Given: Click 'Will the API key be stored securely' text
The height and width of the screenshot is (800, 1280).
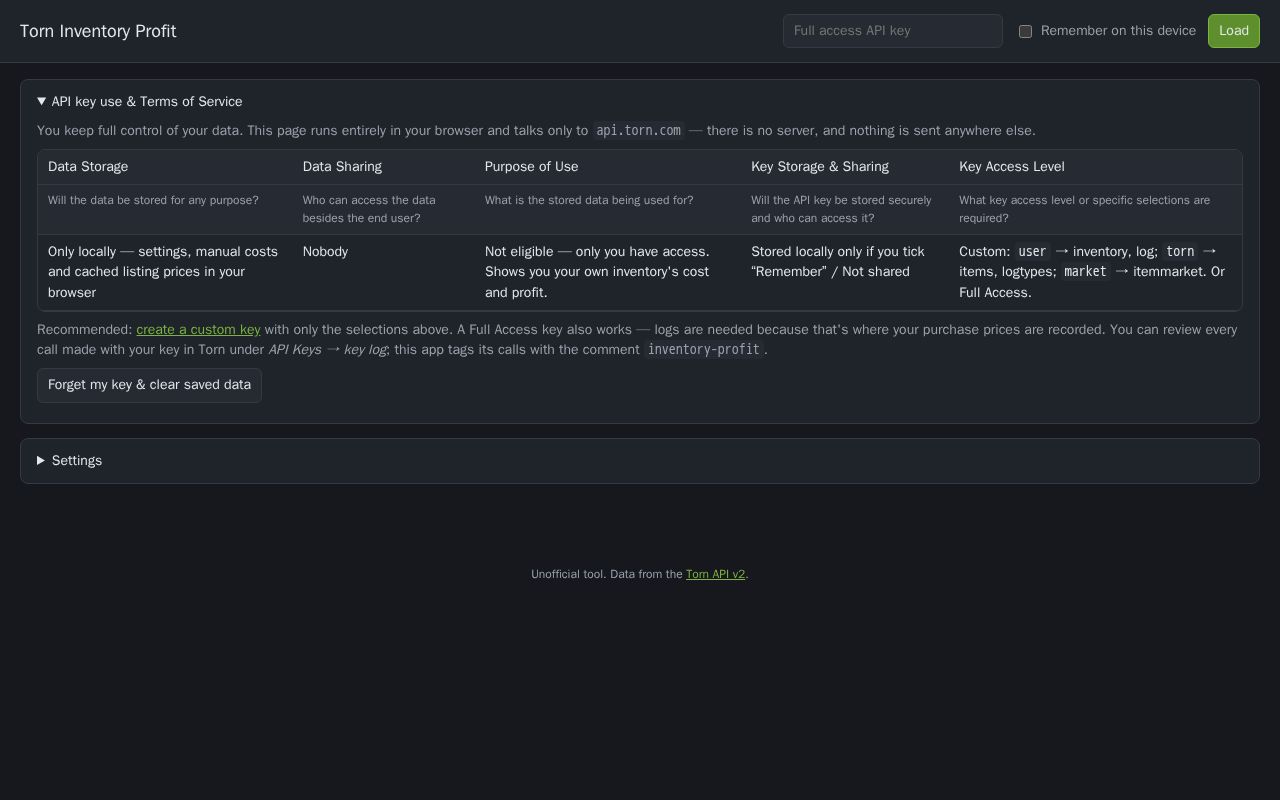Looking at the screenshot, I should 841,209.
